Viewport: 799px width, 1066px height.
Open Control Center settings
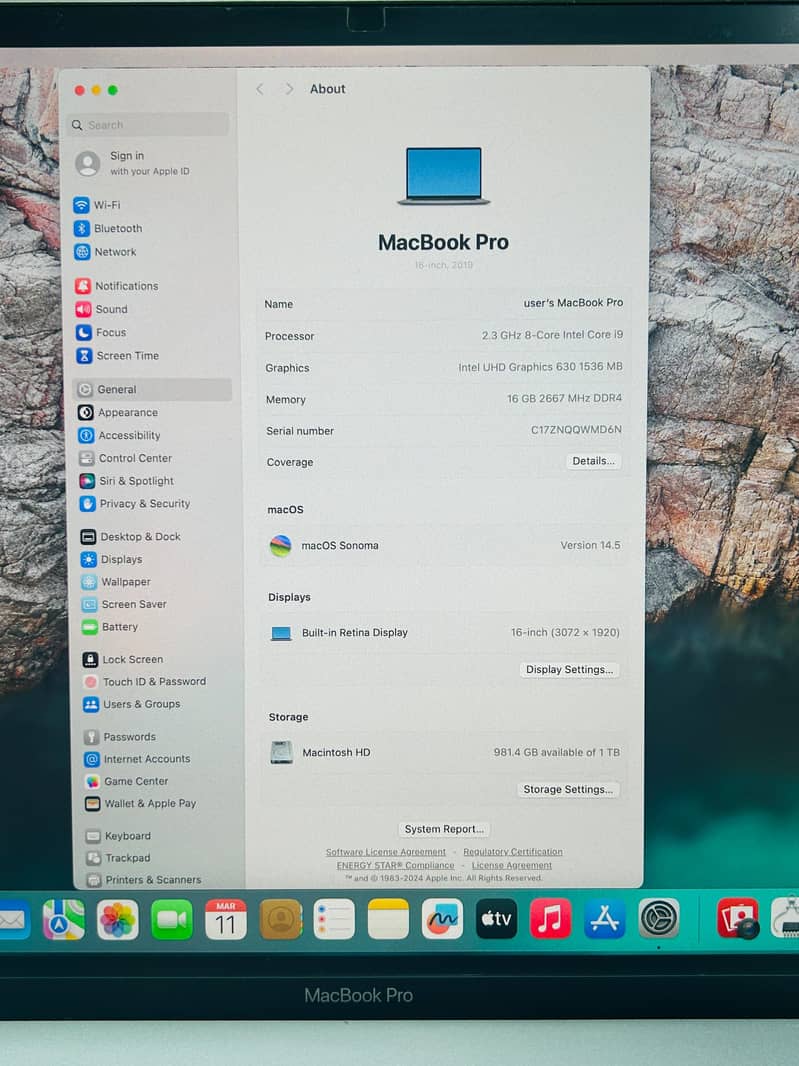(126, 458)
